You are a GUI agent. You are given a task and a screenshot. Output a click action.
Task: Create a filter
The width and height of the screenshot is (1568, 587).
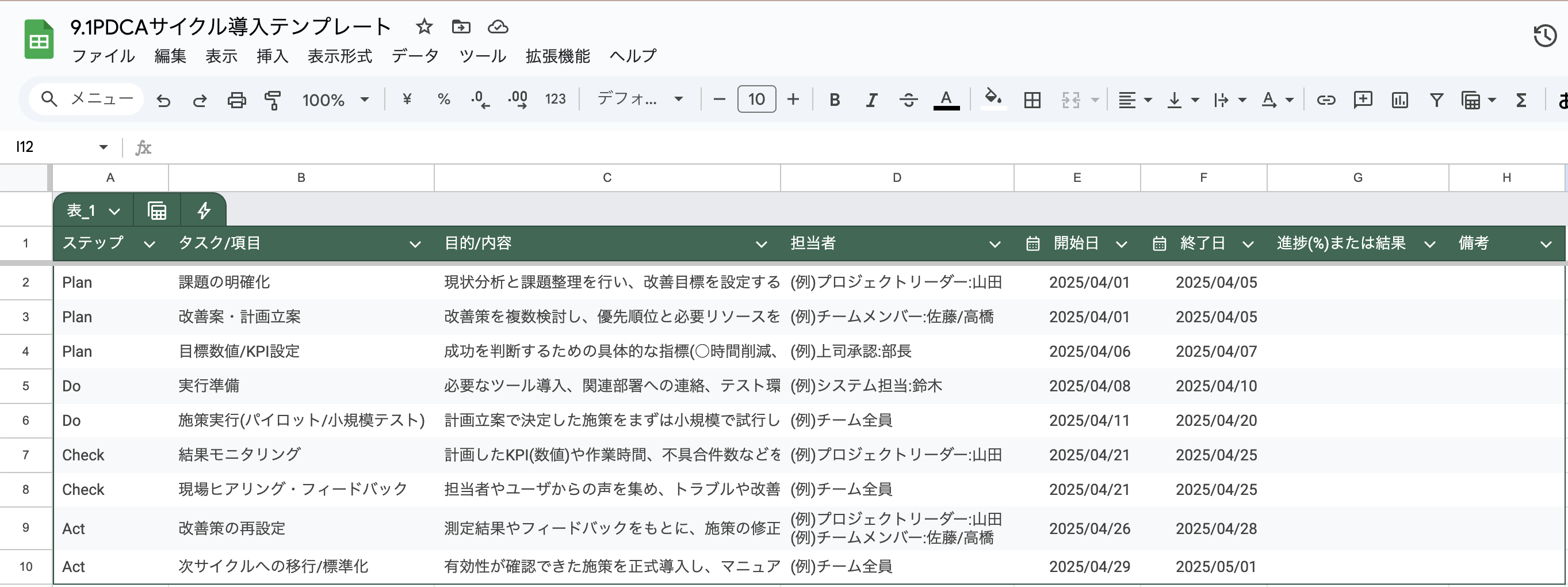(1436, 99)
